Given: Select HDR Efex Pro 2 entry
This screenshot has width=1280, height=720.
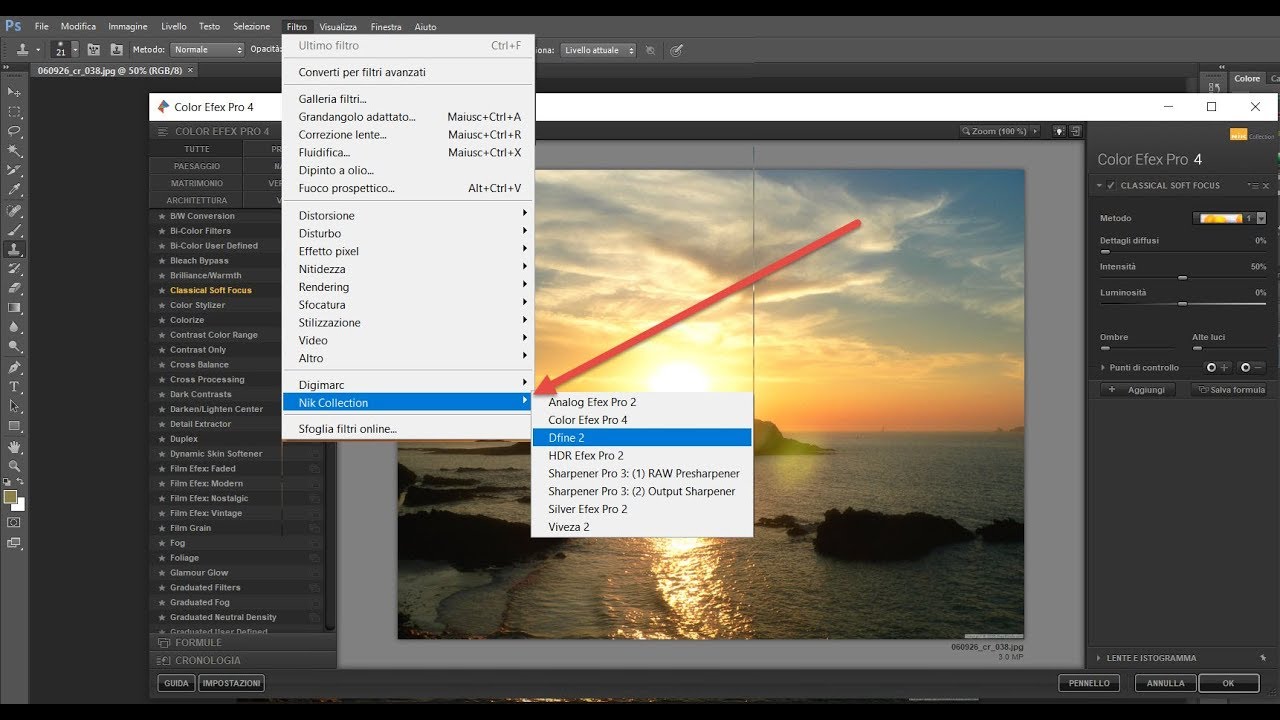Looking at the screenshot, I should coord(642,456).
